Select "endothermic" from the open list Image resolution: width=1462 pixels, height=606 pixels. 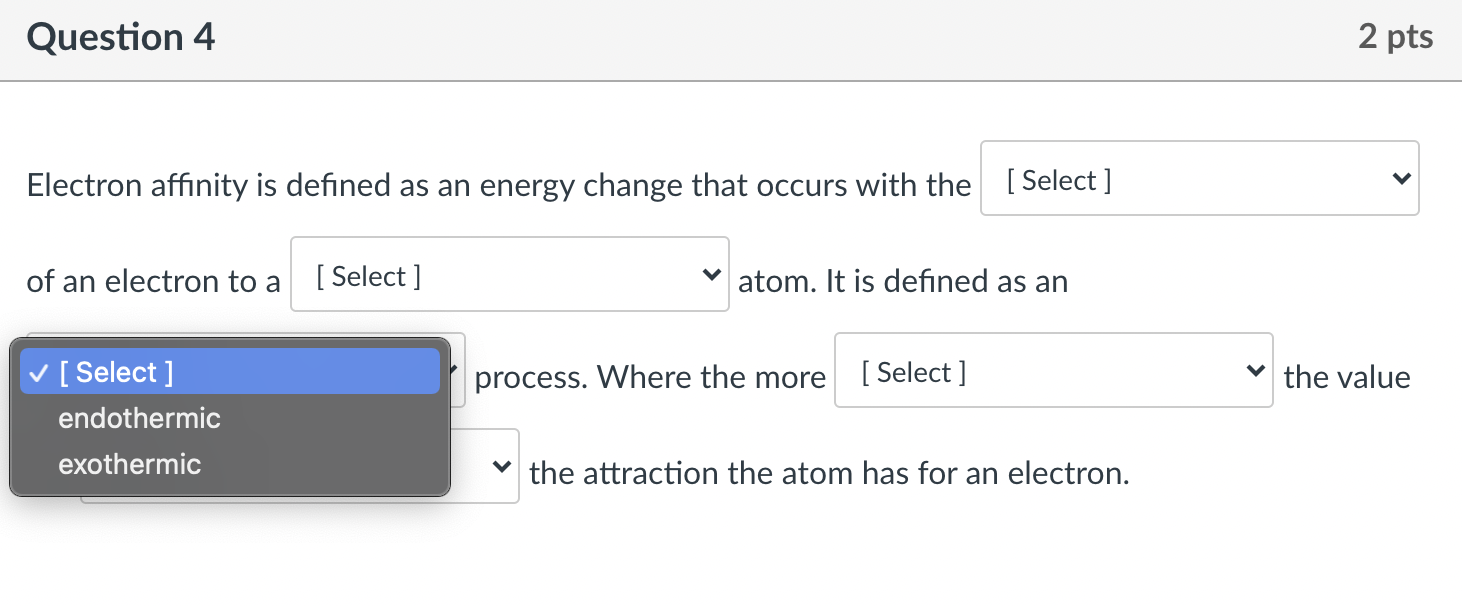[x=139, y=418]
